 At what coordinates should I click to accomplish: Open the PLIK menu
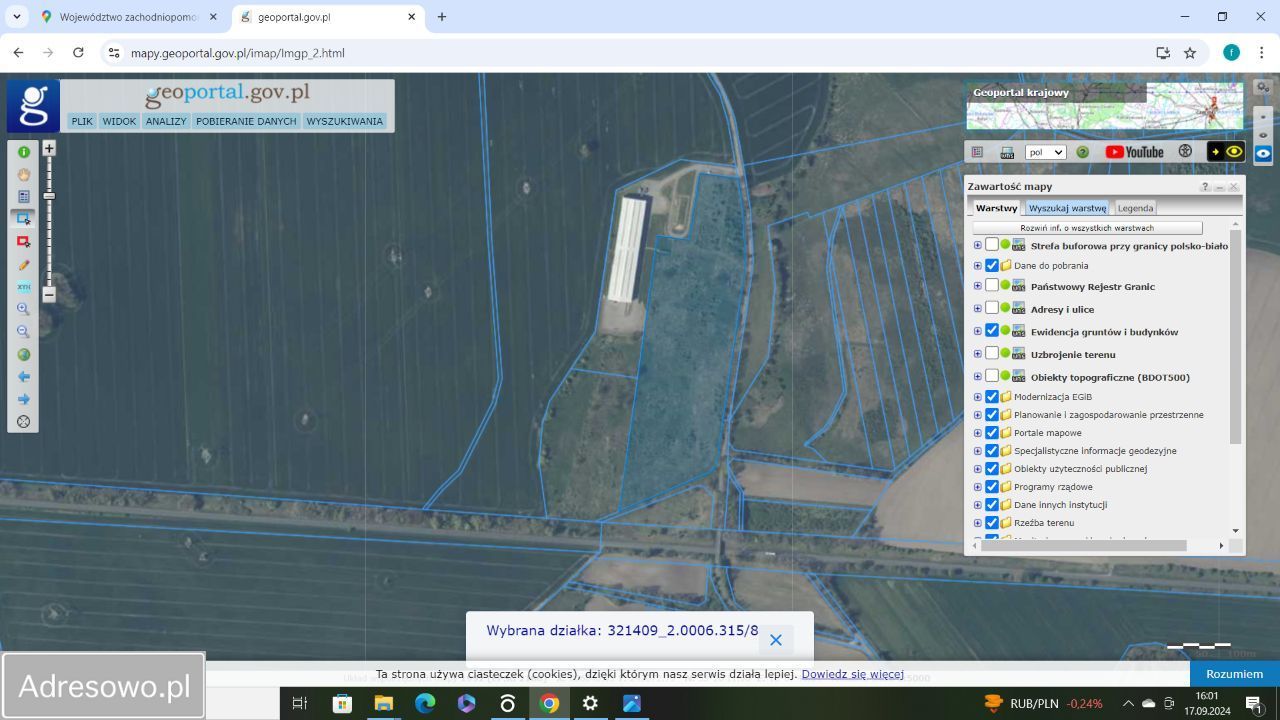coord(82,121)
